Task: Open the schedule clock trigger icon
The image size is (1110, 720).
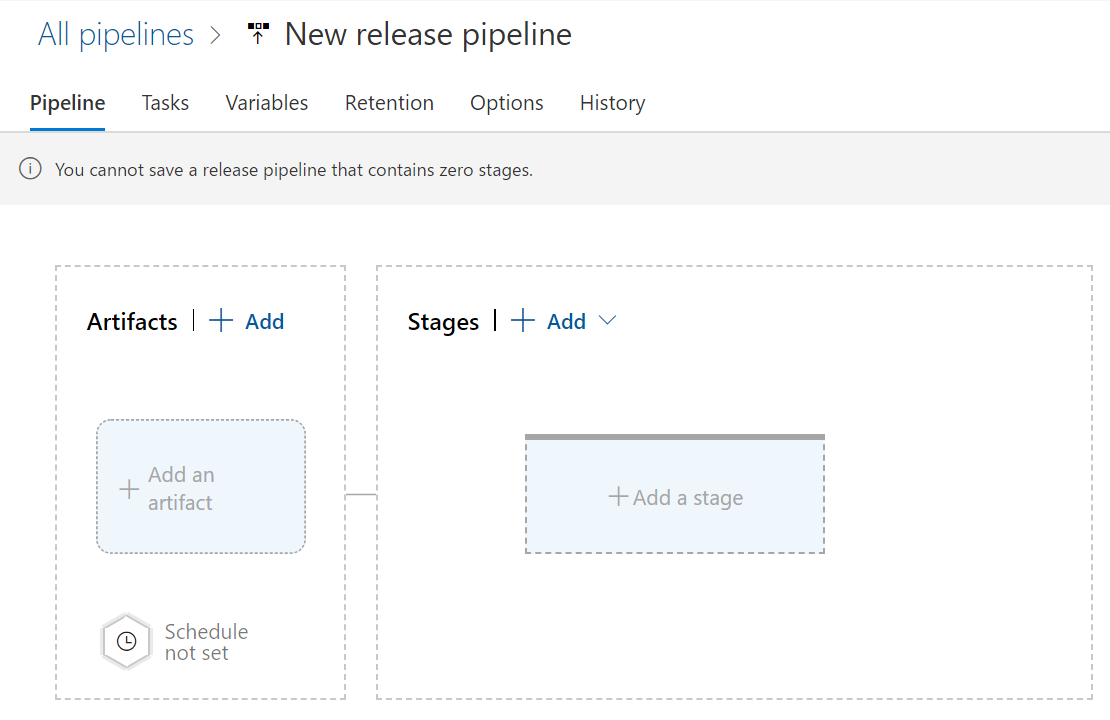Action: [x=127, y=642]
